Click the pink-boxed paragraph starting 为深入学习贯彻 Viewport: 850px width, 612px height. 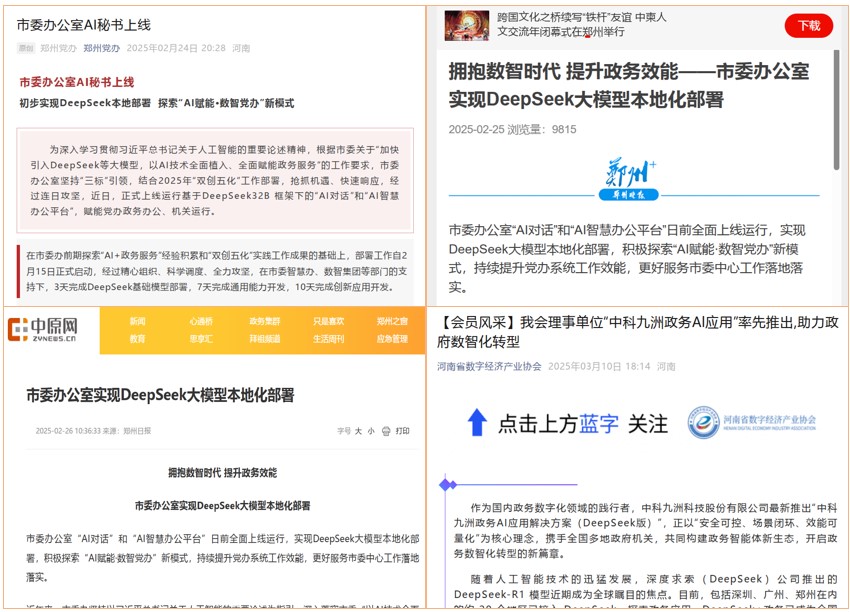point(215,181)
